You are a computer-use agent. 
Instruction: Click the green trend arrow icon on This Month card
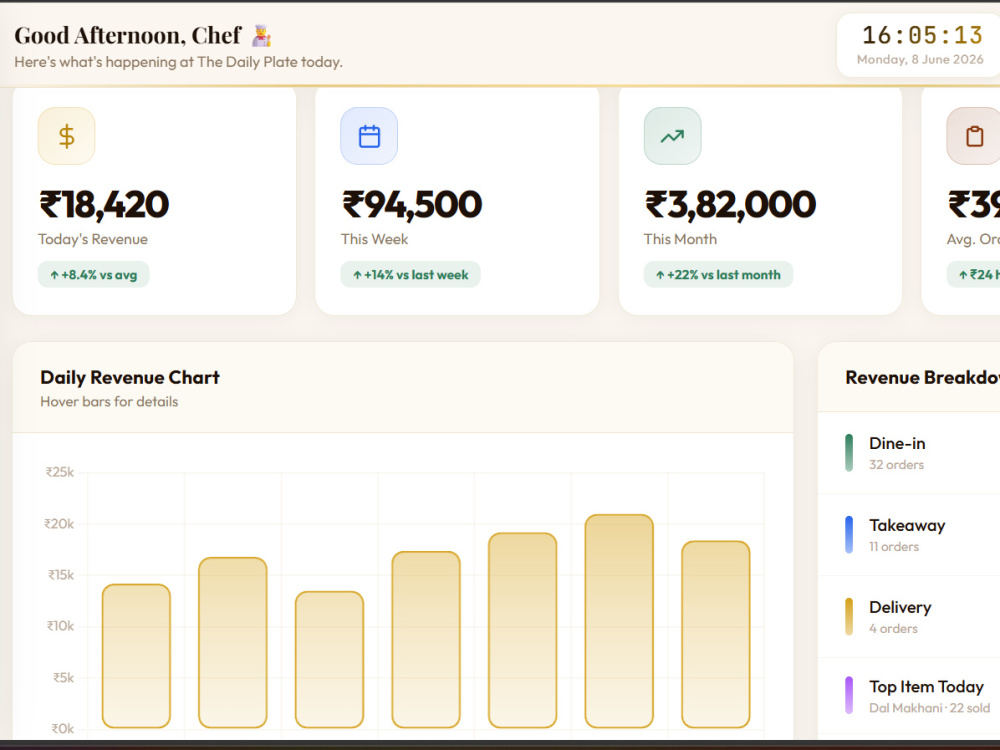coord(672,136)
